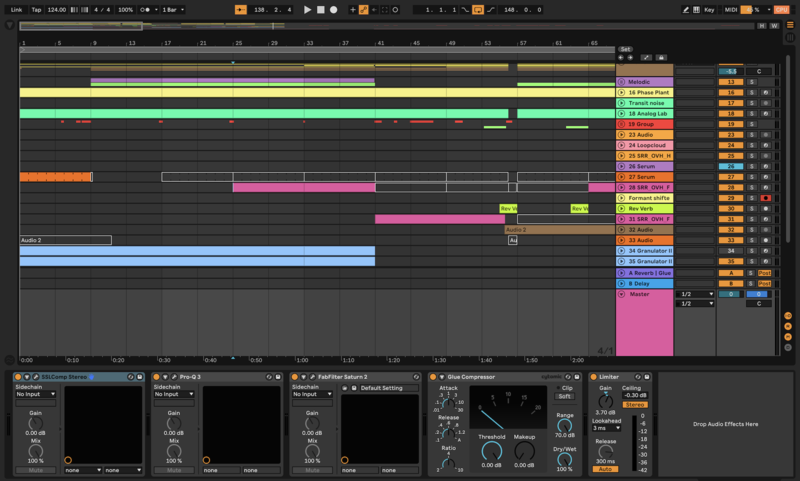Open the quantization menu set to 1 Bar

[172, 9]
